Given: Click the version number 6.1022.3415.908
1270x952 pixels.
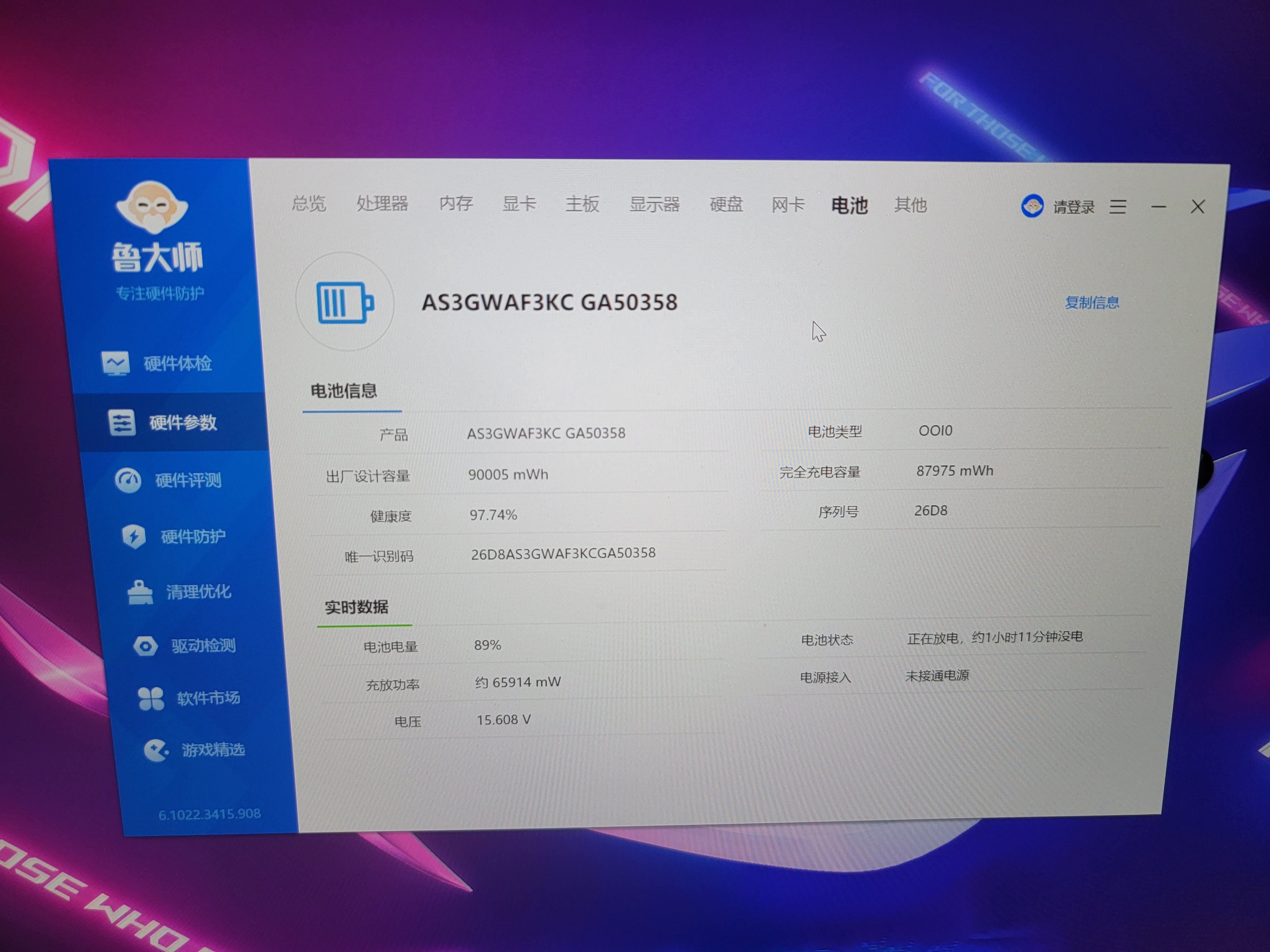Looking at the screenshot, I should (210, 814).
